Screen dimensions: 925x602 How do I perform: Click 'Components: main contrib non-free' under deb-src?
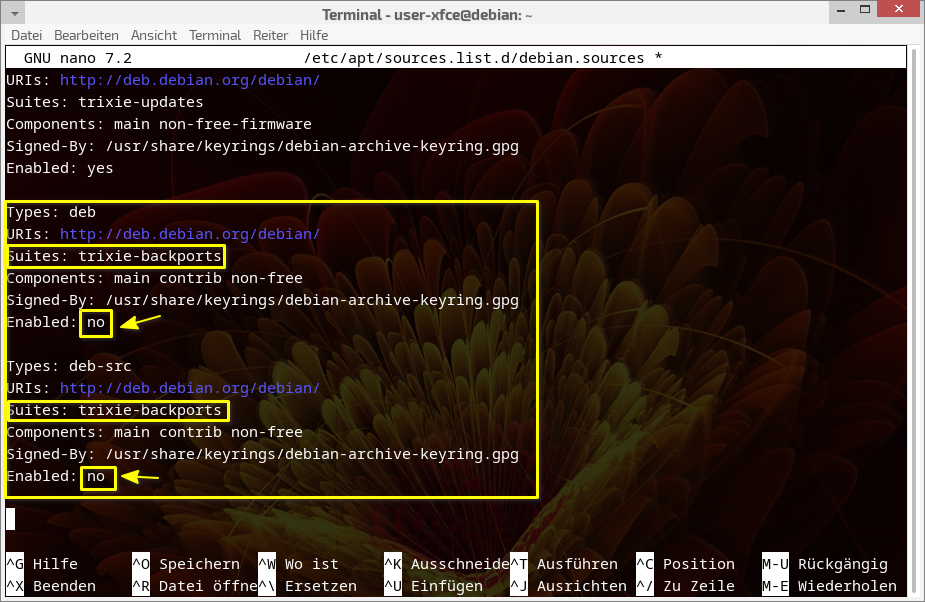pos(155,432)
